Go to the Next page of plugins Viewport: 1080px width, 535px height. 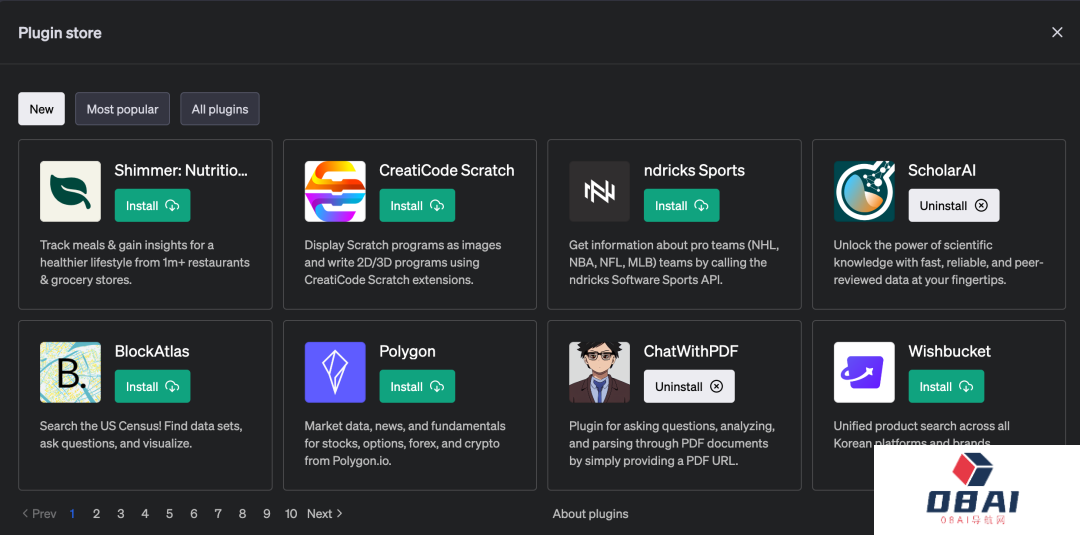point(324,514)
